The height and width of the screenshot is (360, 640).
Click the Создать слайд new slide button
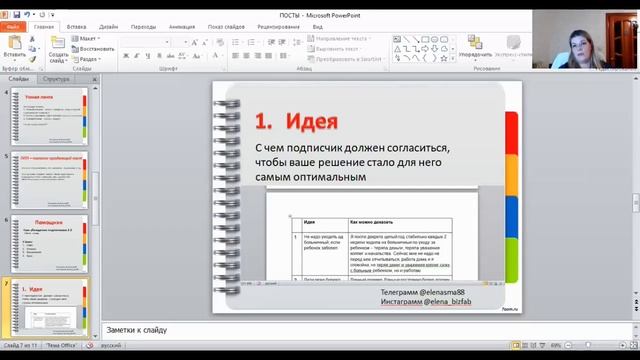(x=58, y=49)
